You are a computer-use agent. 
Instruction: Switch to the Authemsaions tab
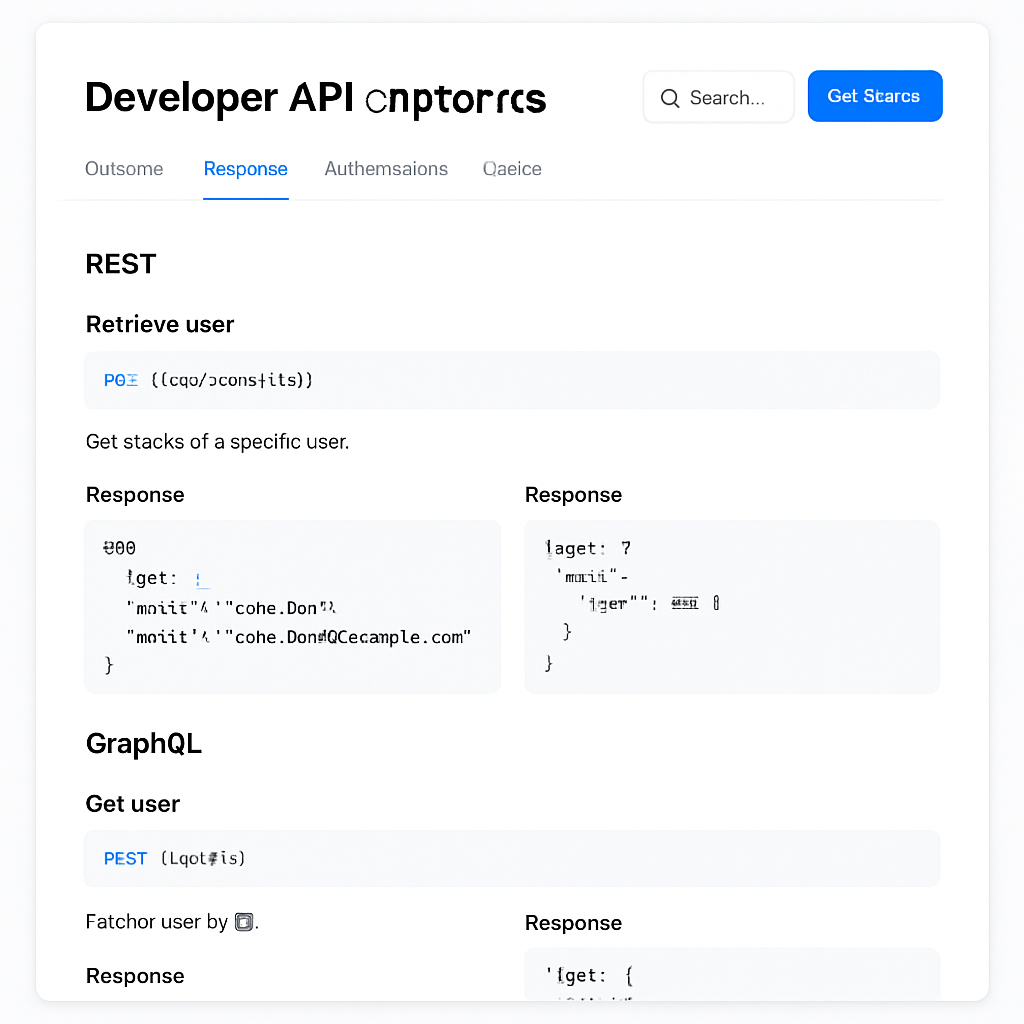click(386, 168)
